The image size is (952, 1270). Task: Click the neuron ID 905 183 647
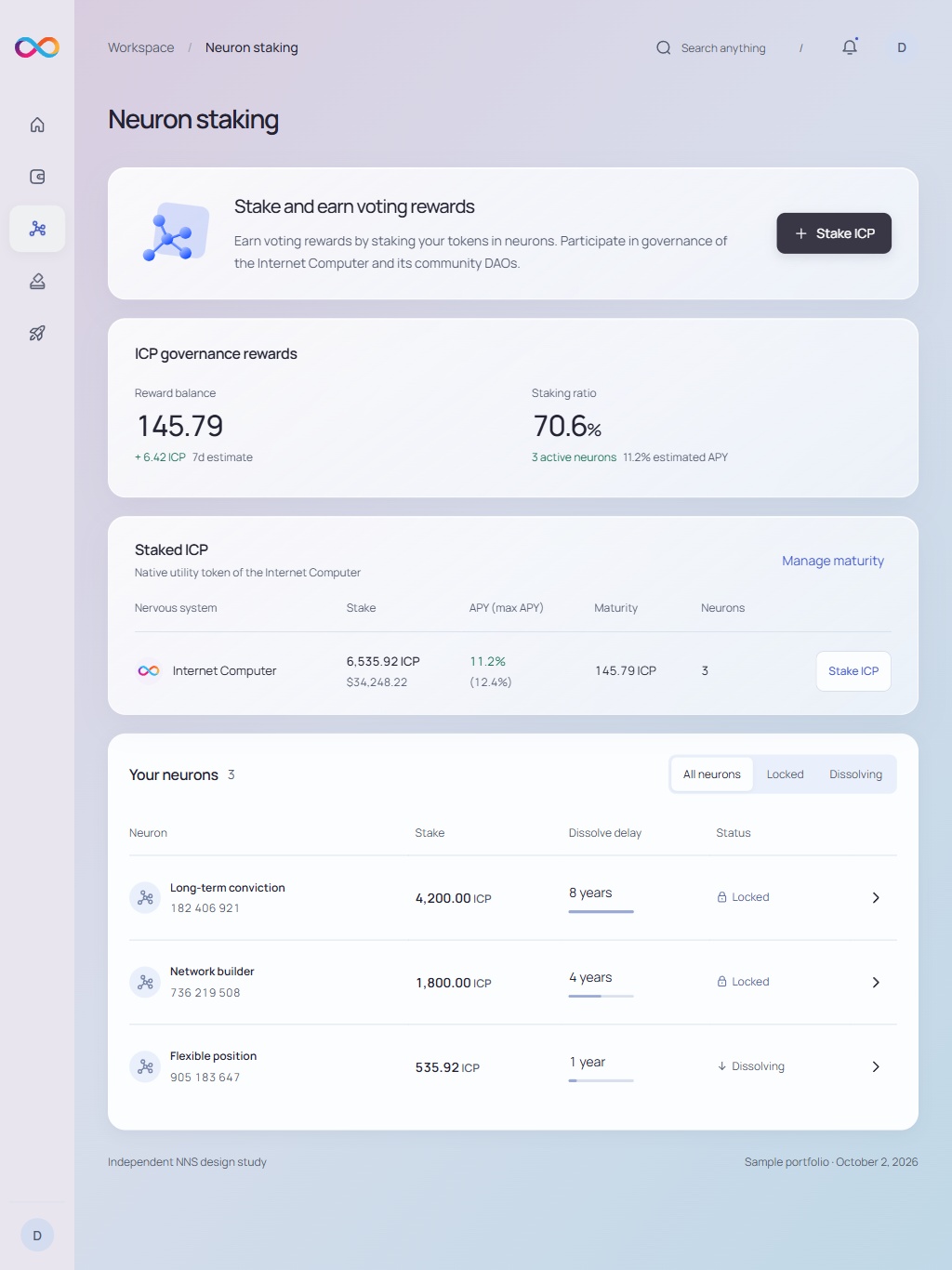tap(205, 1078)
